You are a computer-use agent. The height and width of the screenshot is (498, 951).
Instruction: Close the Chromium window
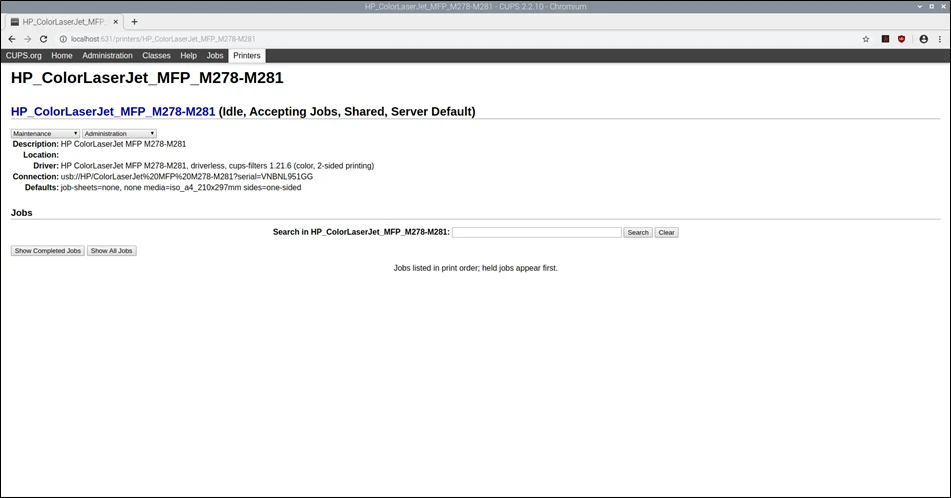tap(944, 6)
